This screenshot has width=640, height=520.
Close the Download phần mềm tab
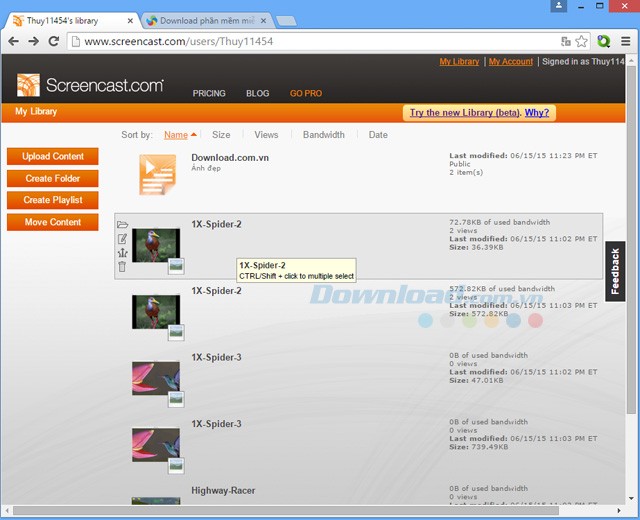tap(263, 20)
